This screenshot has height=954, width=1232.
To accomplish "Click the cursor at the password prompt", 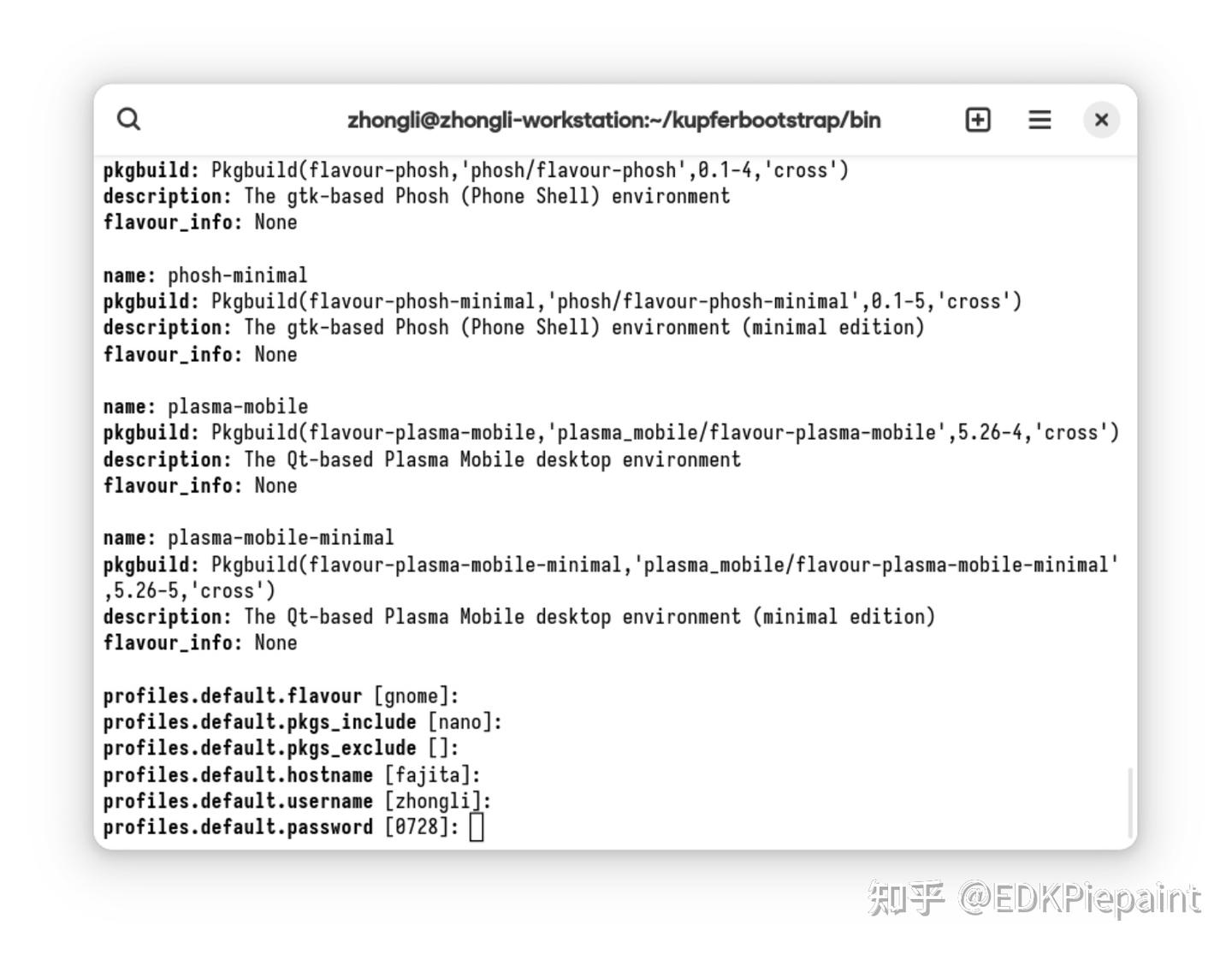I will tap(477, 827).
